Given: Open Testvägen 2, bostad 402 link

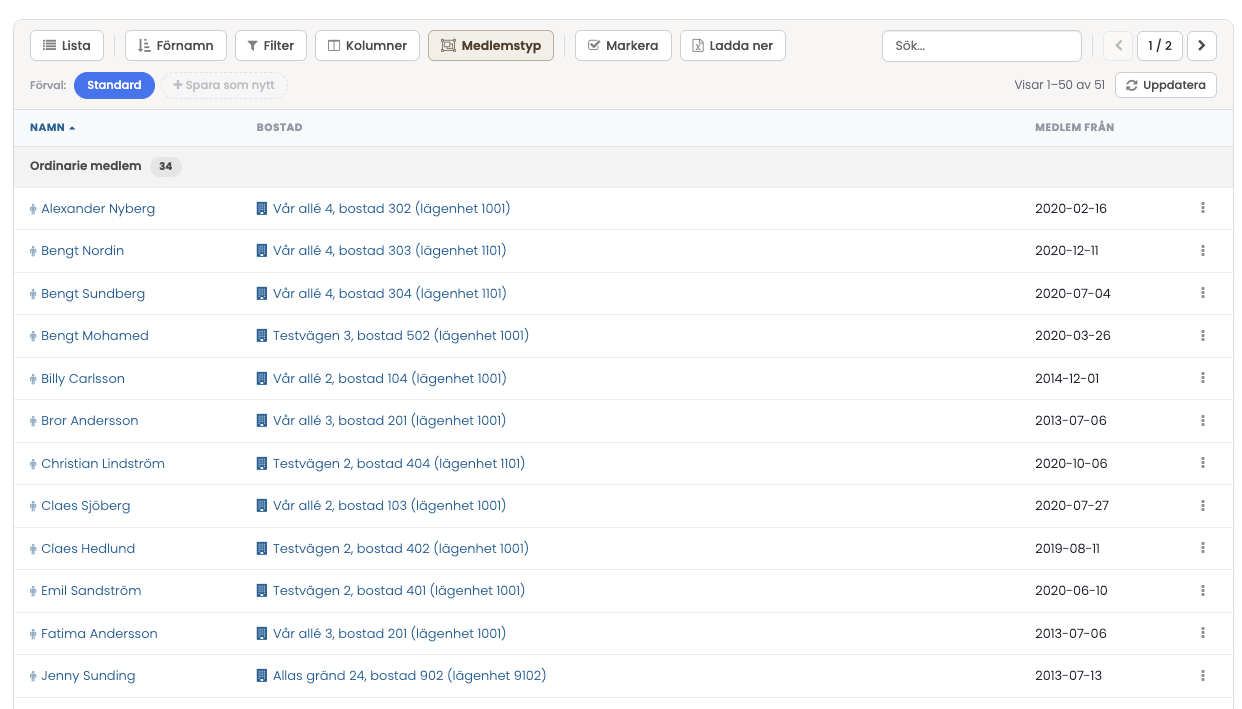Looking at the screenshot, I should tap(401, 549).
